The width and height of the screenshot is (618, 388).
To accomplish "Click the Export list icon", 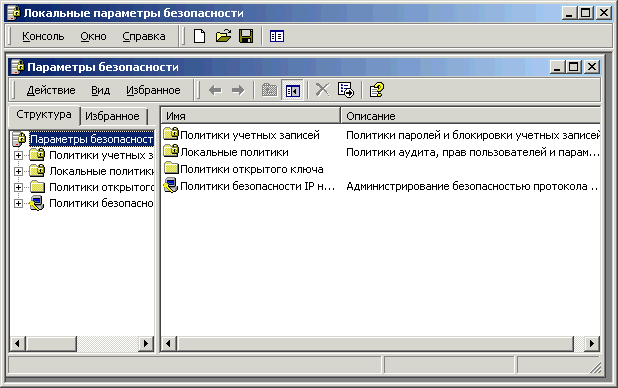I will [346, 90].
